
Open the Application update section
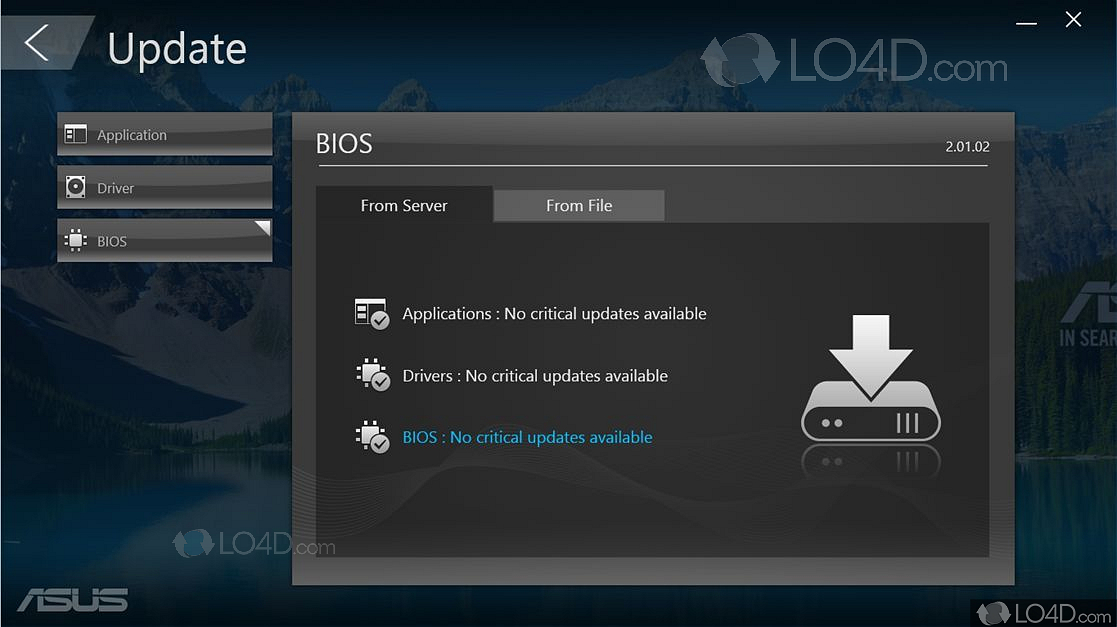(x=165, y=134)
